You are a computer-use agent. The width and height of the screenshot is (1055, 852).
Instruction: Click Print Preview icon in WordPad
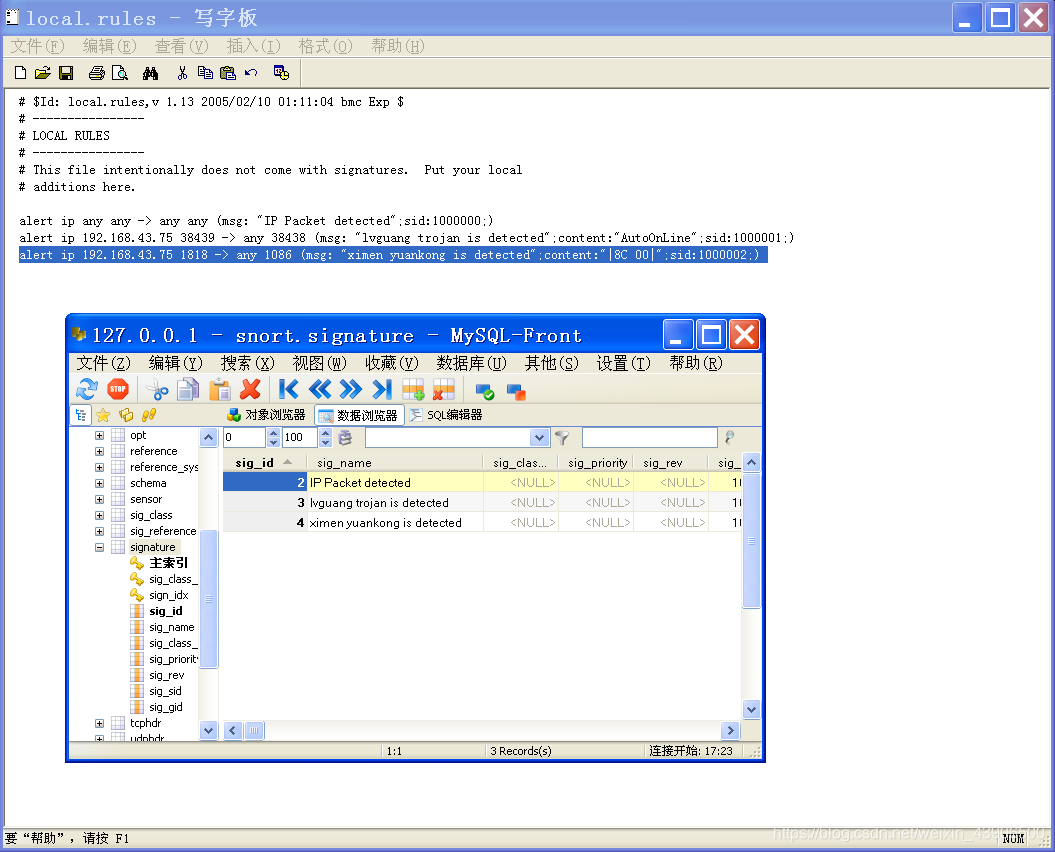(x=120, y=73)
